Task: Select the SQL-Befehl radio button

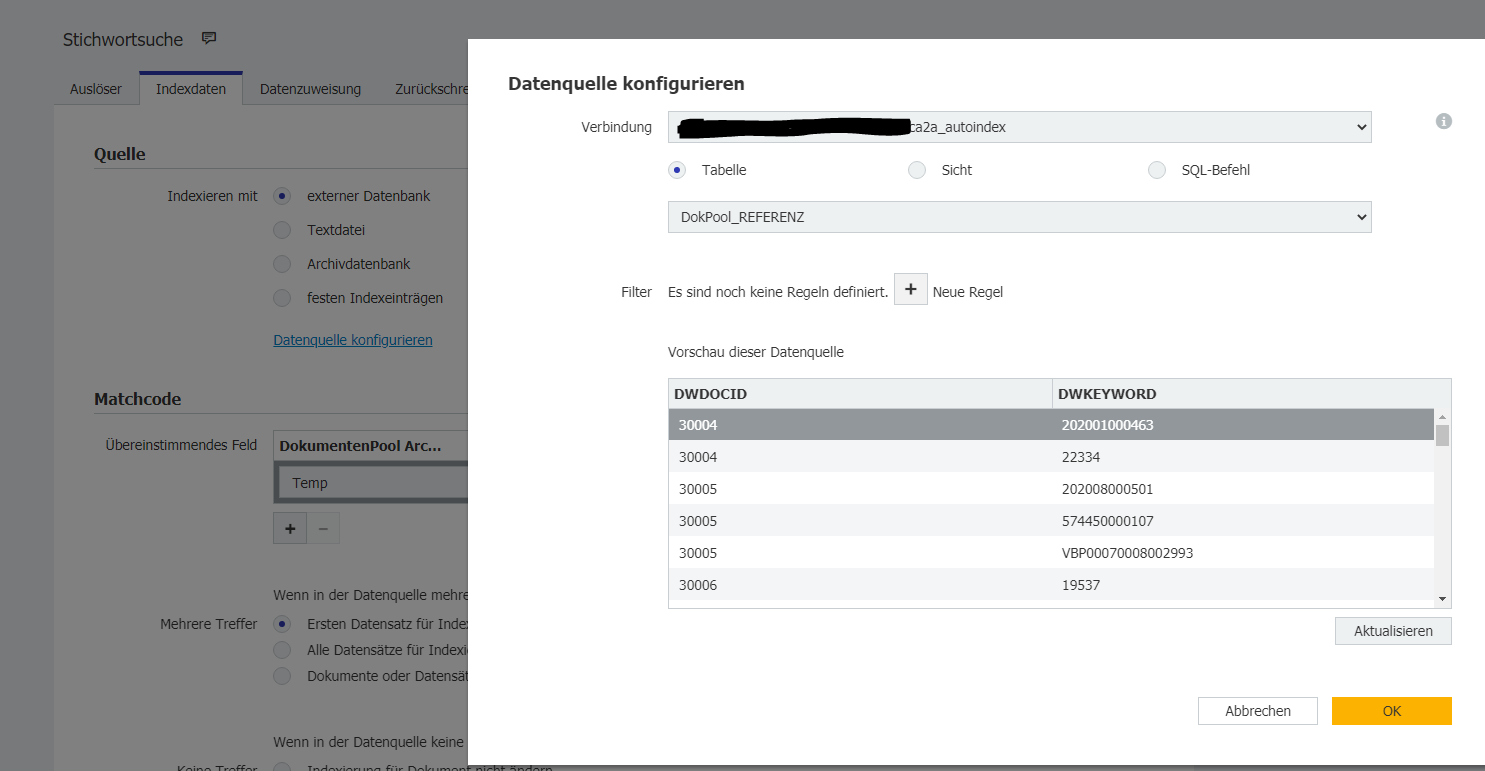Action: (x=1157, y=170)
